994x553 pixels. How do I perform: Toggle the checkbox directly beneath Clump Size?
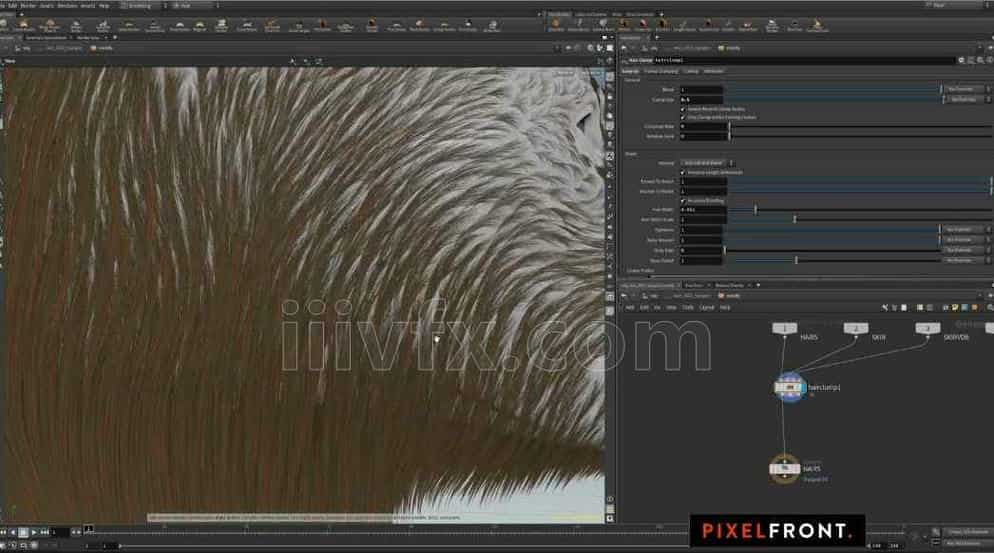683,109
